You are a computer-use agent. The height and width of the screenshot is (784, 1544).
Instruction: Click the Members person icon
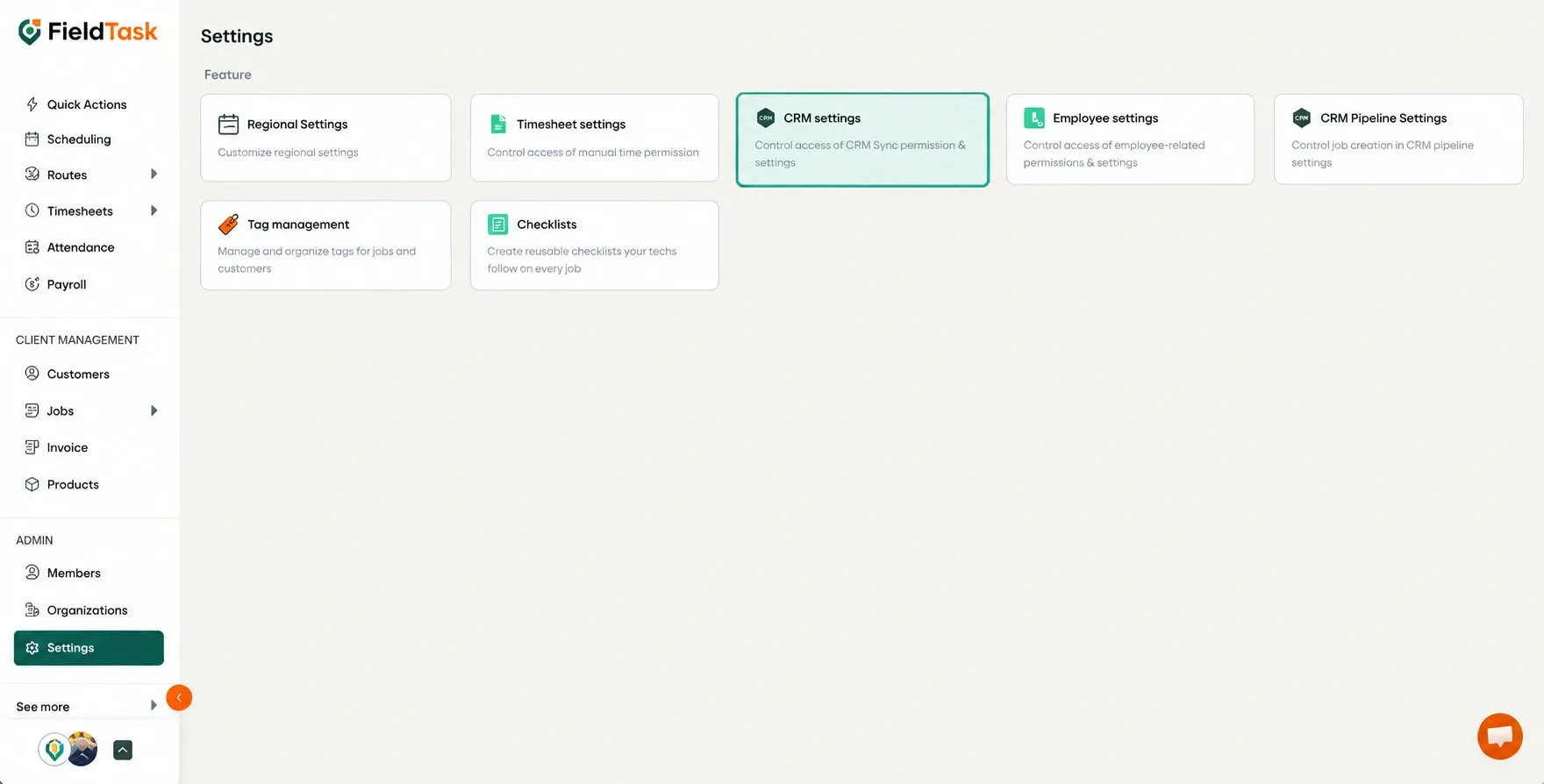click(32, 573)
